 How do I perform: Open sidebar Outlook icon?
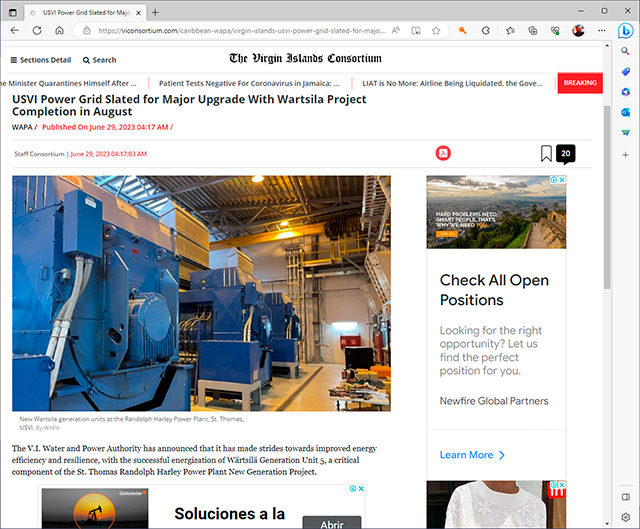tap(625, 112)
